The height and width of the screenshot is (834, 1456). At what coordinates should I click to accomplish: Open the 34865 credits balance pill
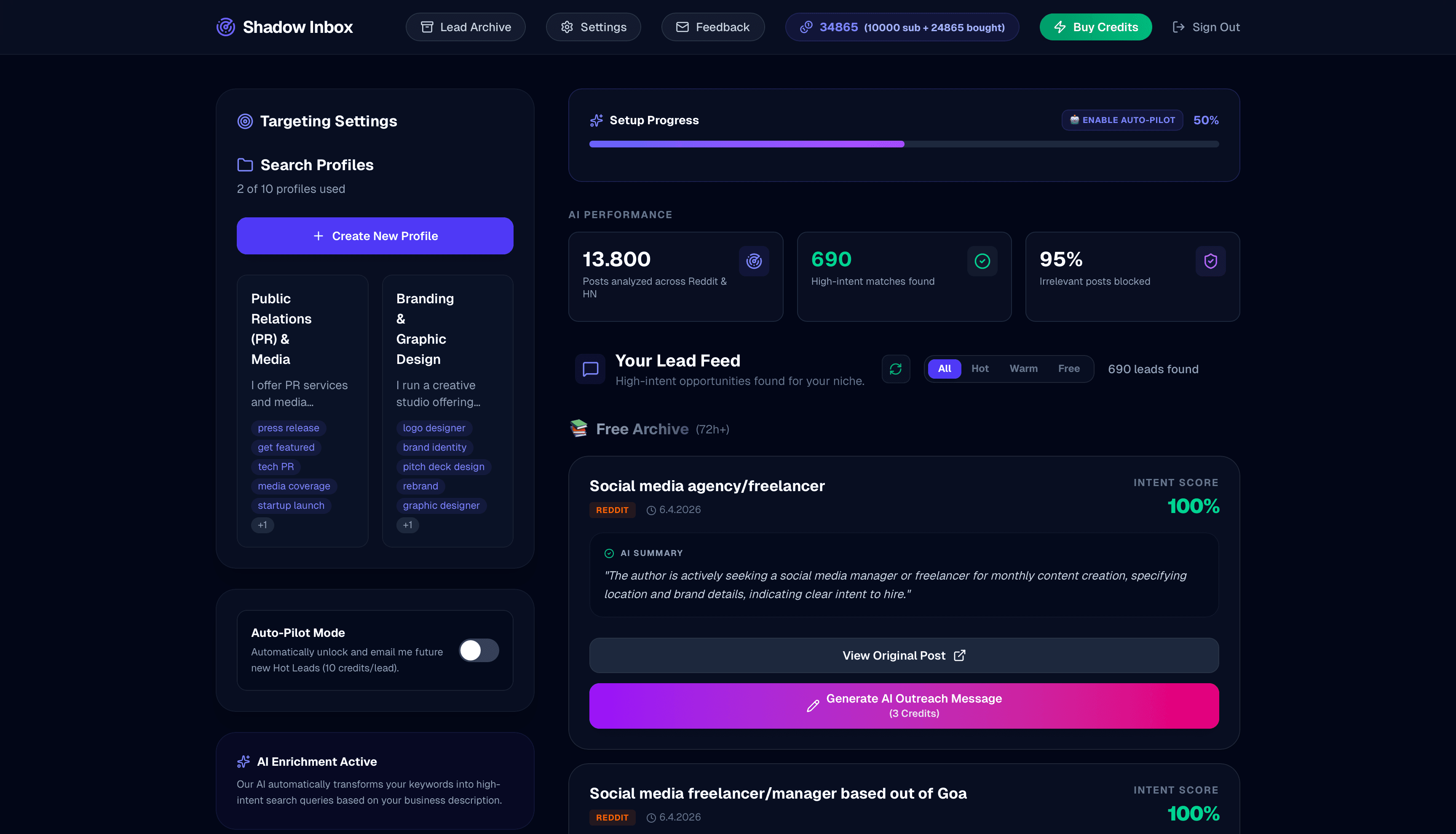tap(902, 27)
